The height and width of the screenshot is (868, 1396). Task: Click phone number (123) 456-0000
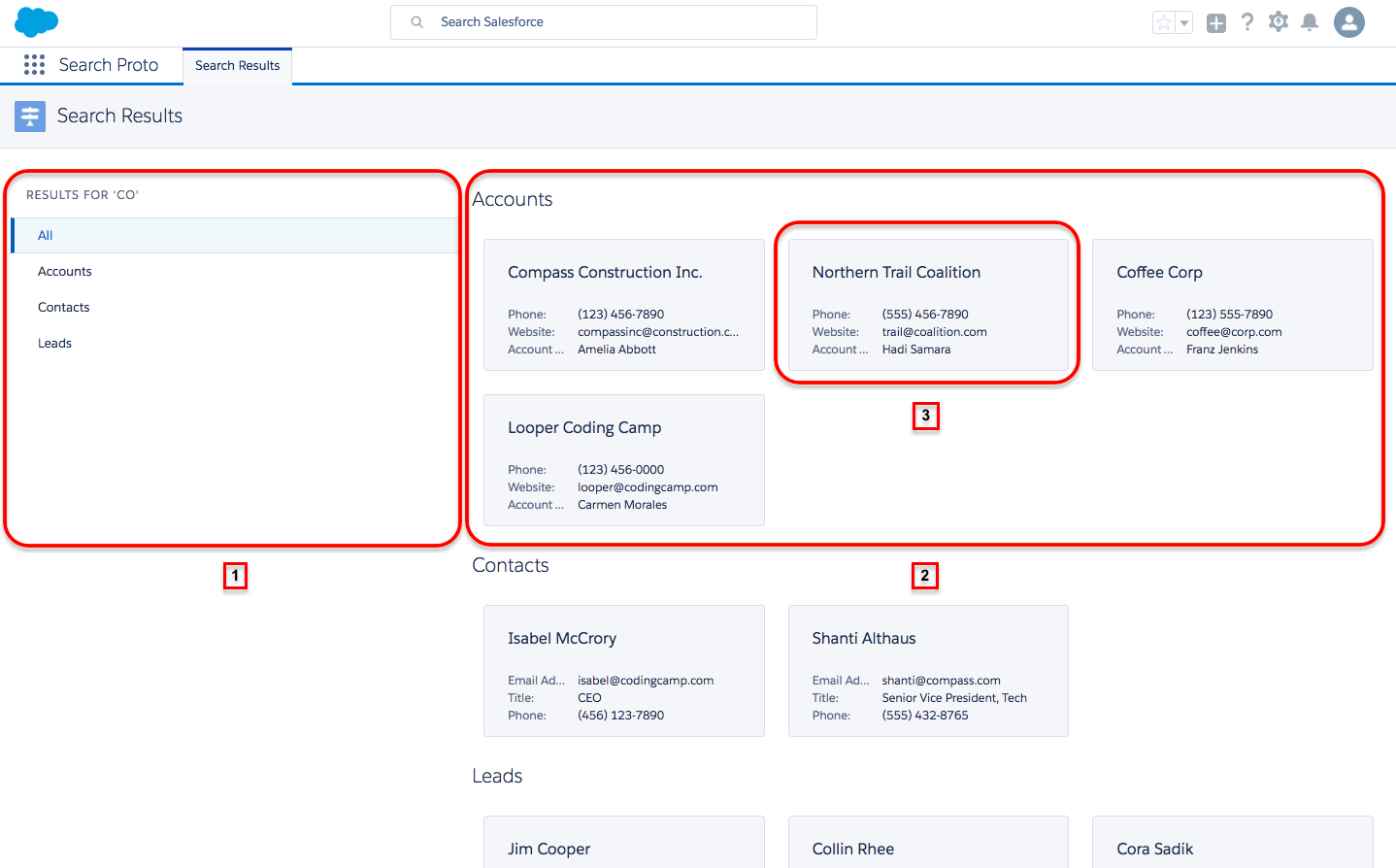point(621,470)
